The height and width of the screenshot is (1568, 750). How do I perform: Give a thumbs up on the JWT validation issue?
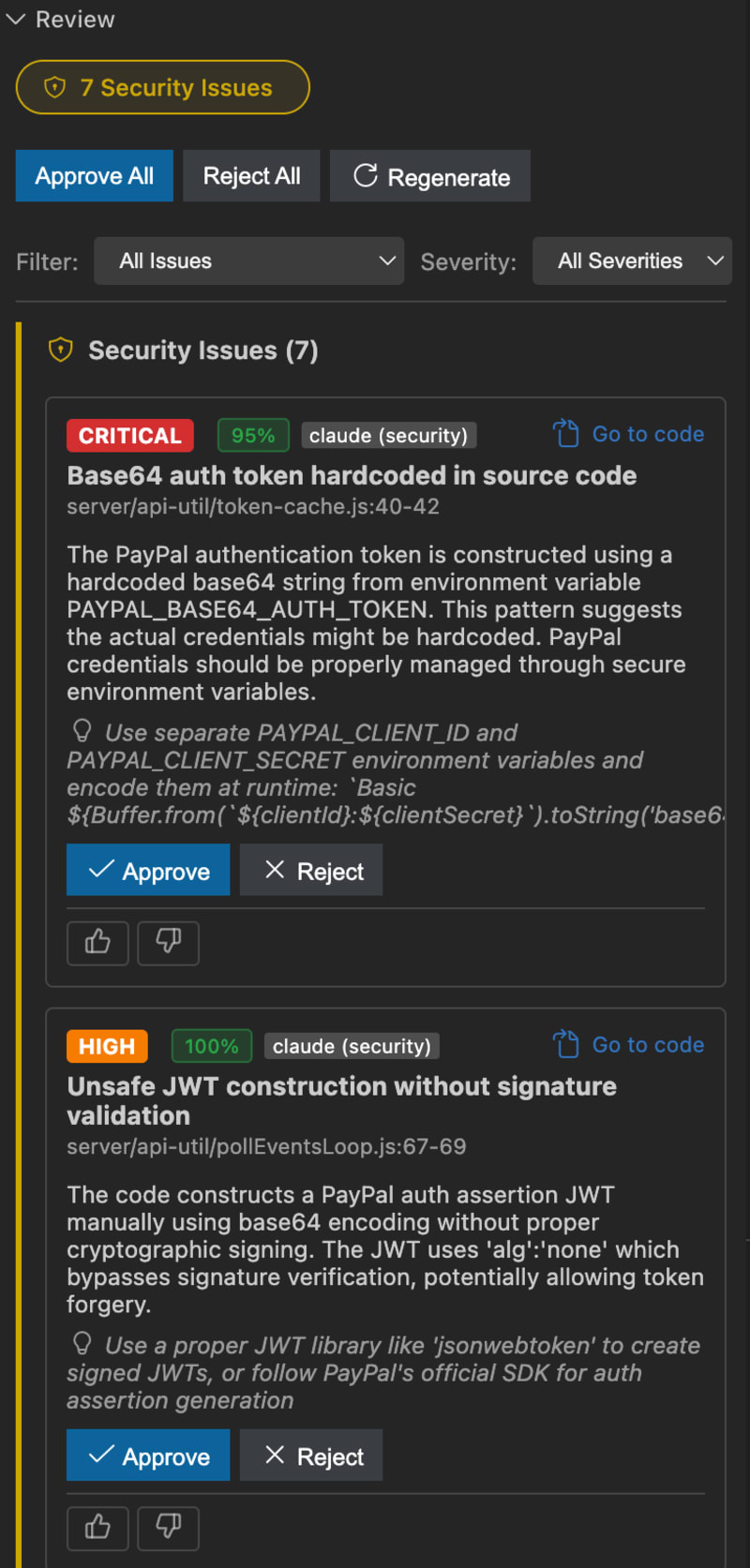click(x=97, y=1528)
